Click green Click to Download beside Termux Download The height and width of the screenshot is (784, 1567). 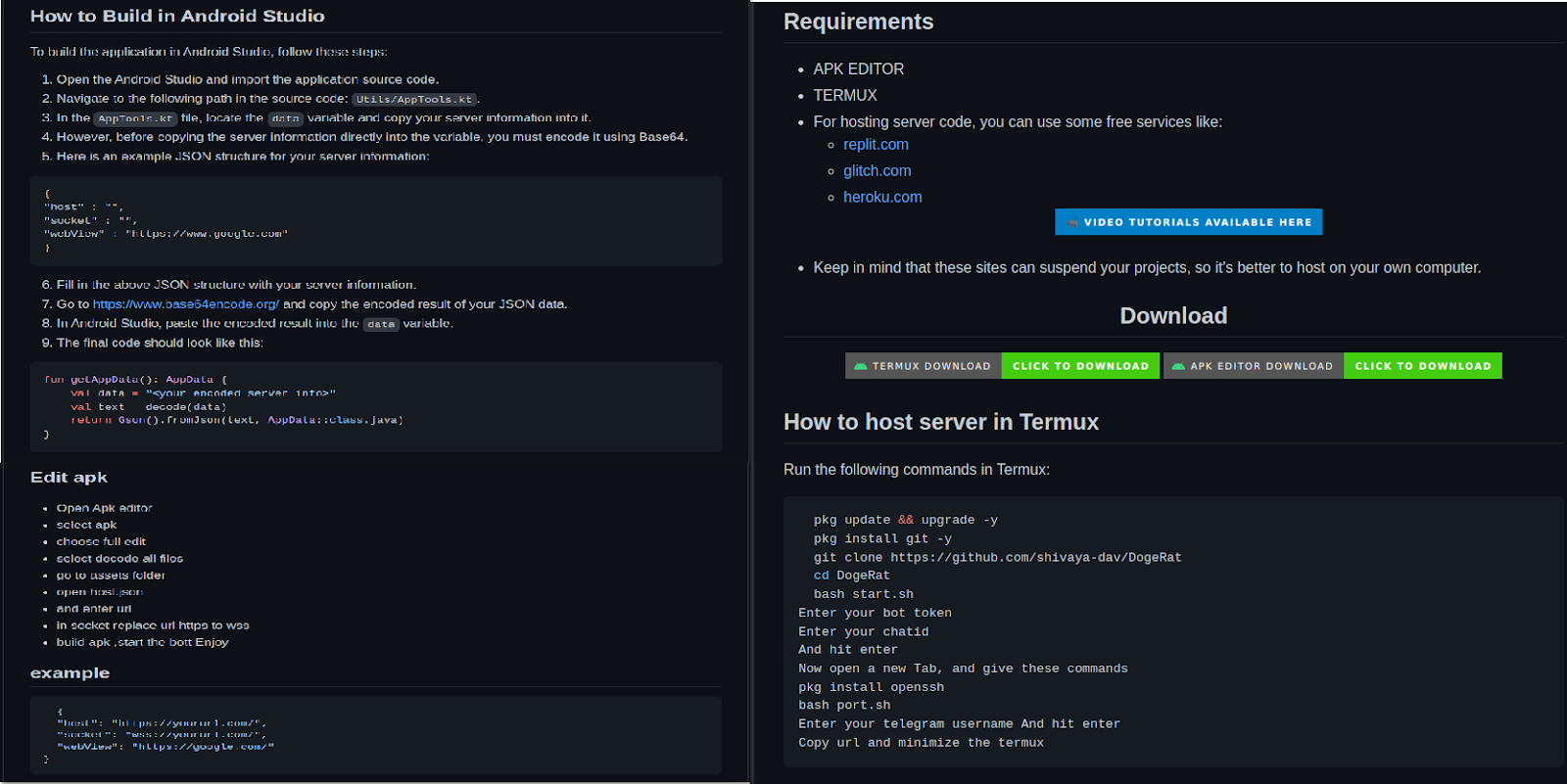[x=1080, y=366]
